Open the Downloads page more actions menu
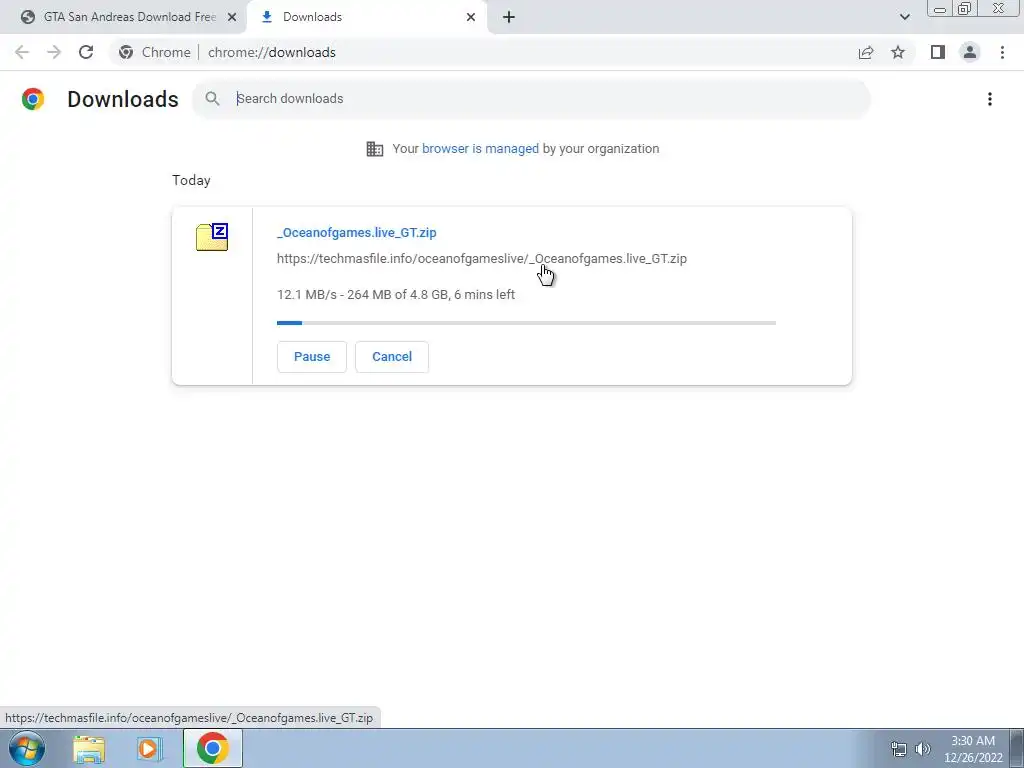 click(x=990, y=99)
